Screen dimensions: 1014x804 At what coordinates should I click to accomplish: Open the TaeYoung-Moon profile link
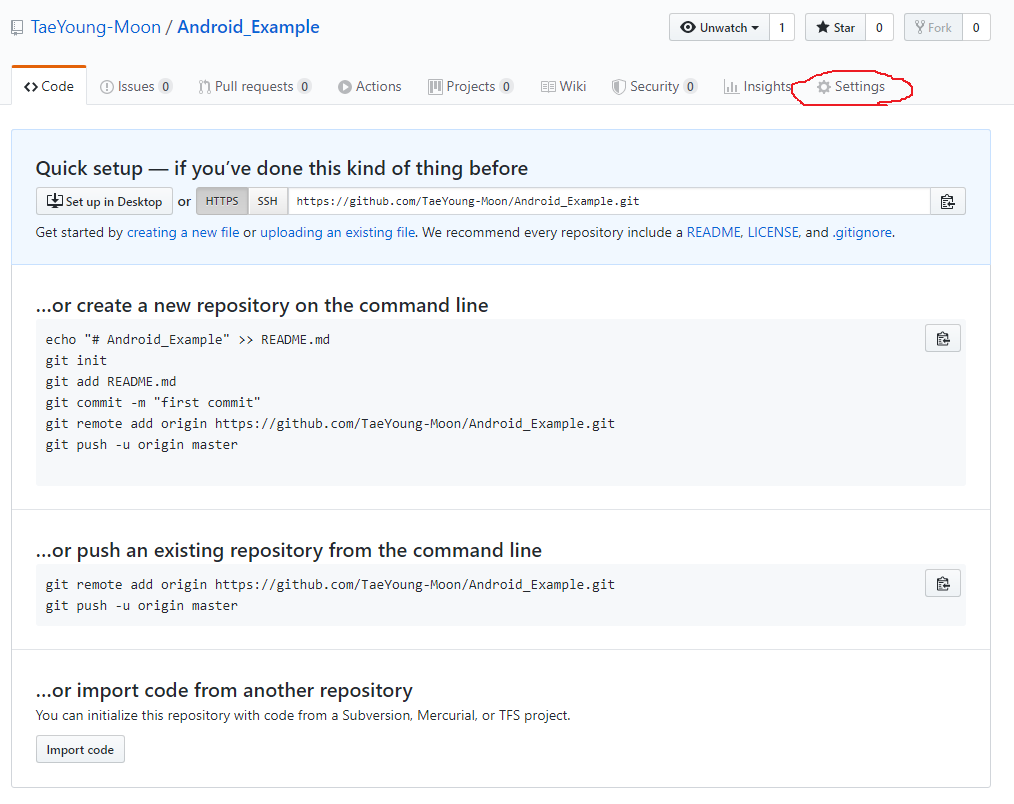point(96,27)
